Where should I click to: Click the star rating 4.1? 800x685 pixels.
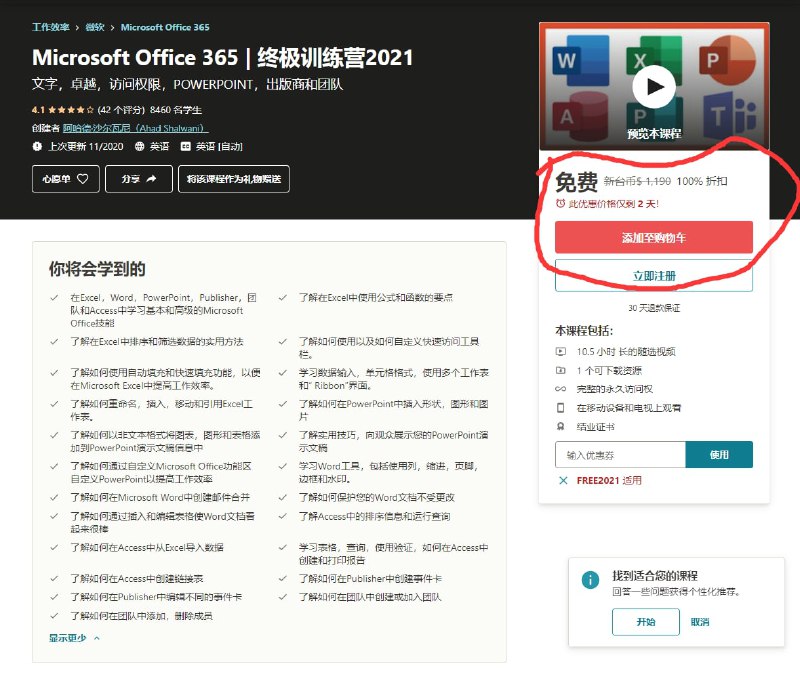(x=62, y=110)
